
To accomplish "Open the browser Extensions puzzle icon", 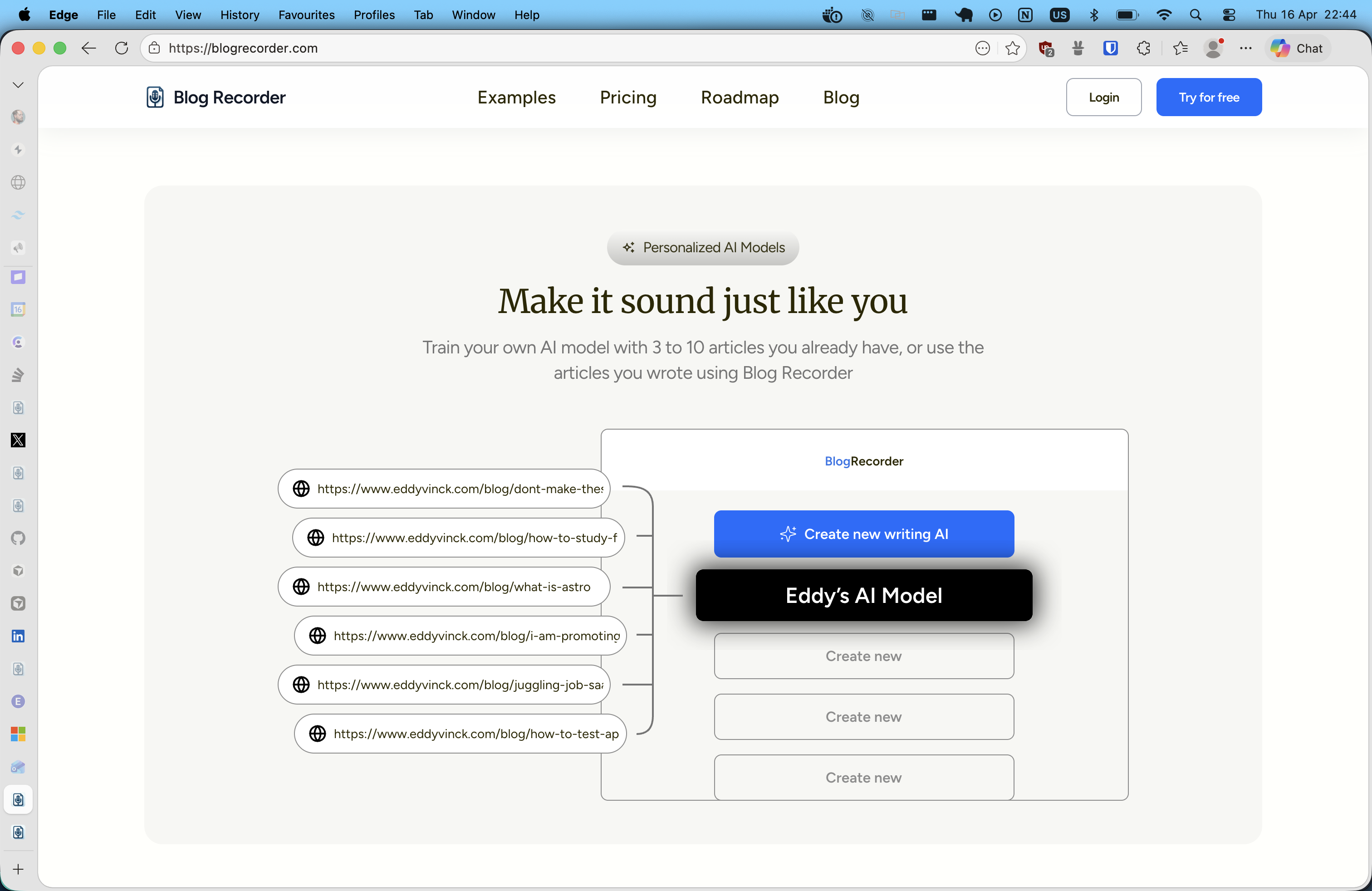I will click(1144, 49).
